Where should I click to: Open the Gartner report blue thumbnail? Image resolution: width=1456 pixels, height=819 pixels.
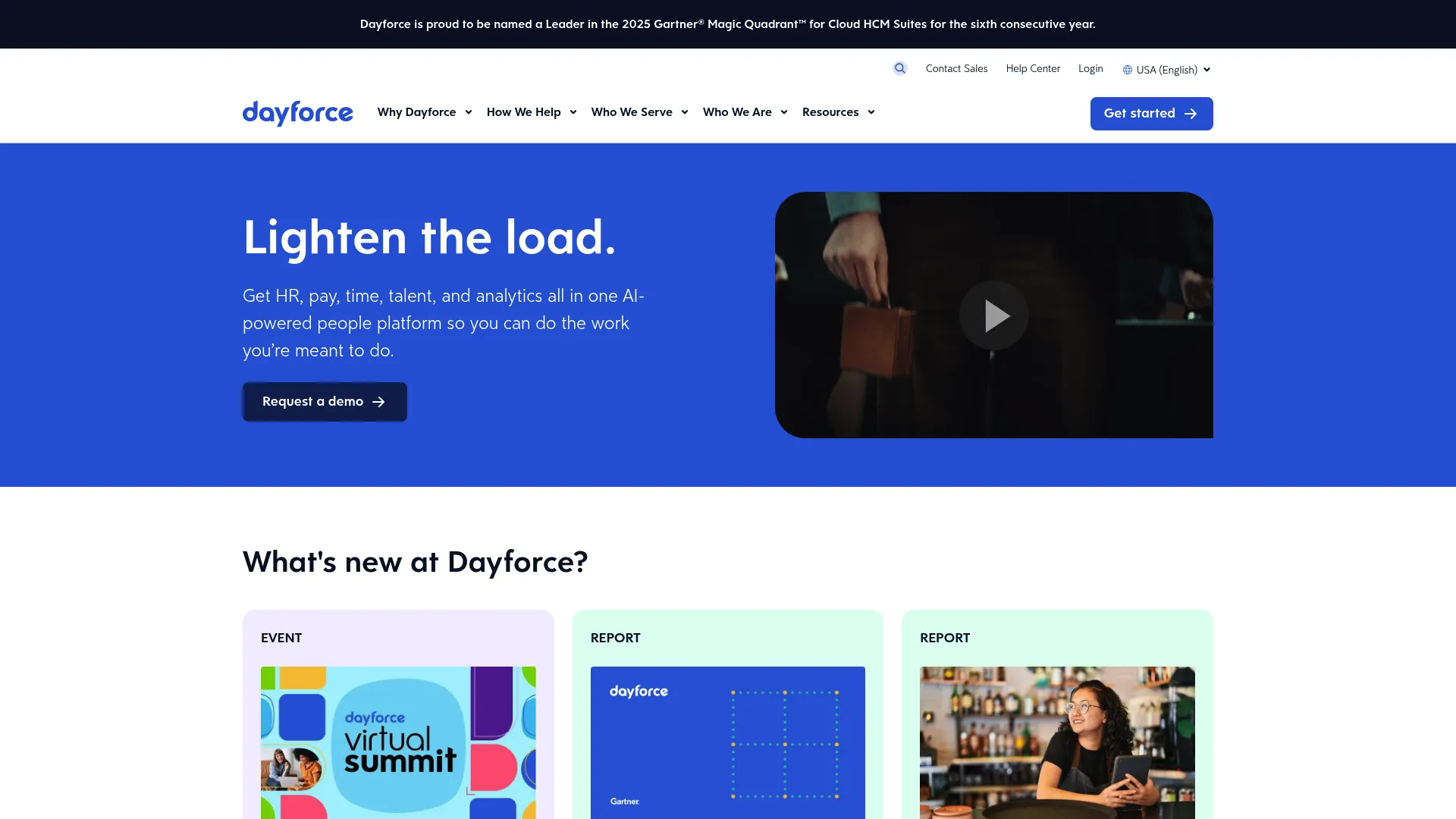728,742
